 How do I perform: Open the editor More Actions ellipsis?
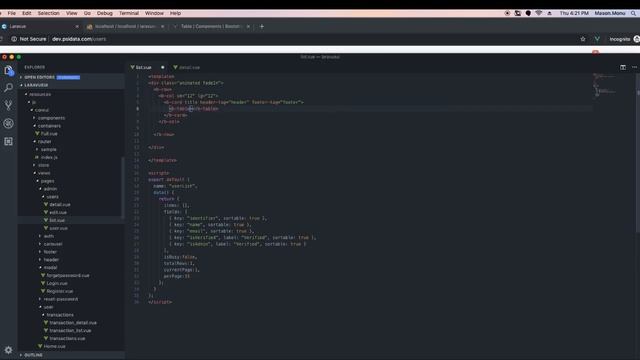click(x=634, y=67)
